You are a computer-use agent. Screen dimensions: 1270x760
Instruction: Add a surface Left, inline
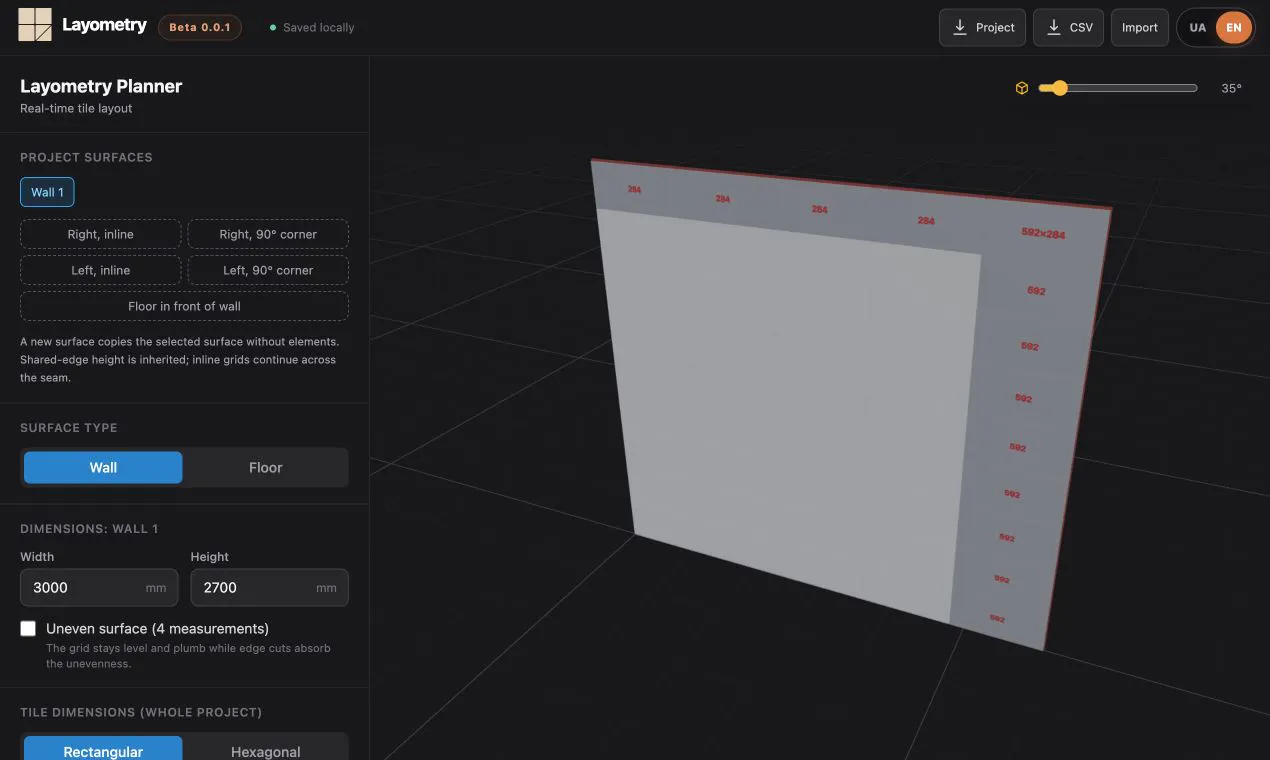[100, 270]
